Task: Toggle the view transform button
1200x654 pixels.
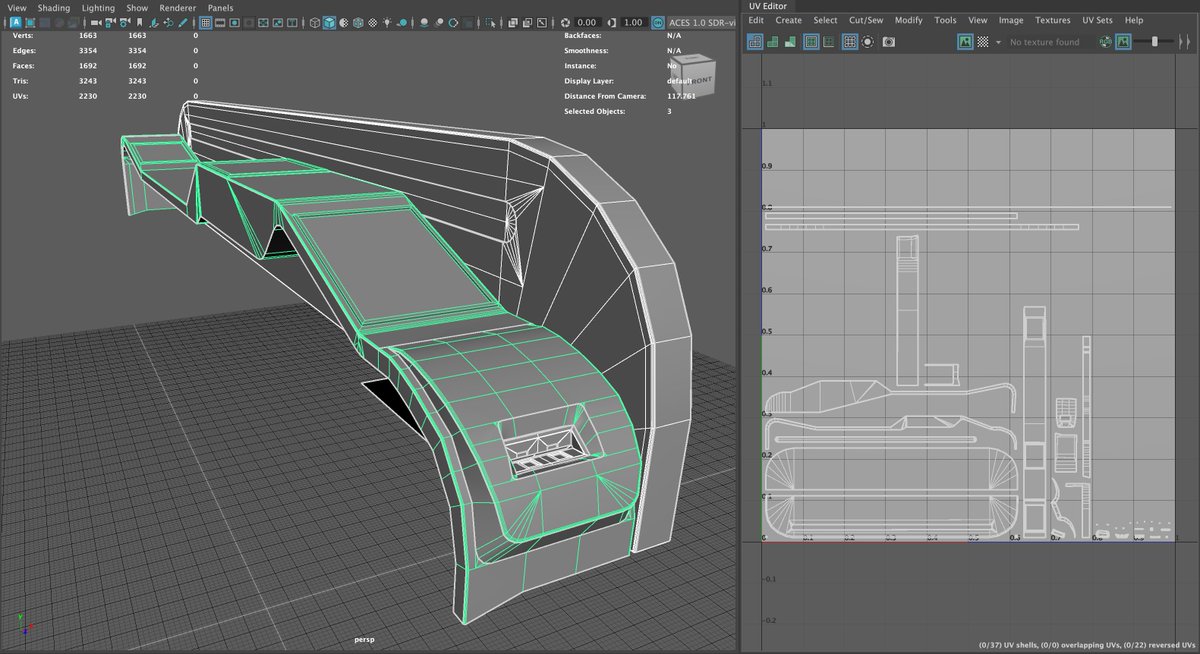Action: pyautogui.click(x=657, y=22)
